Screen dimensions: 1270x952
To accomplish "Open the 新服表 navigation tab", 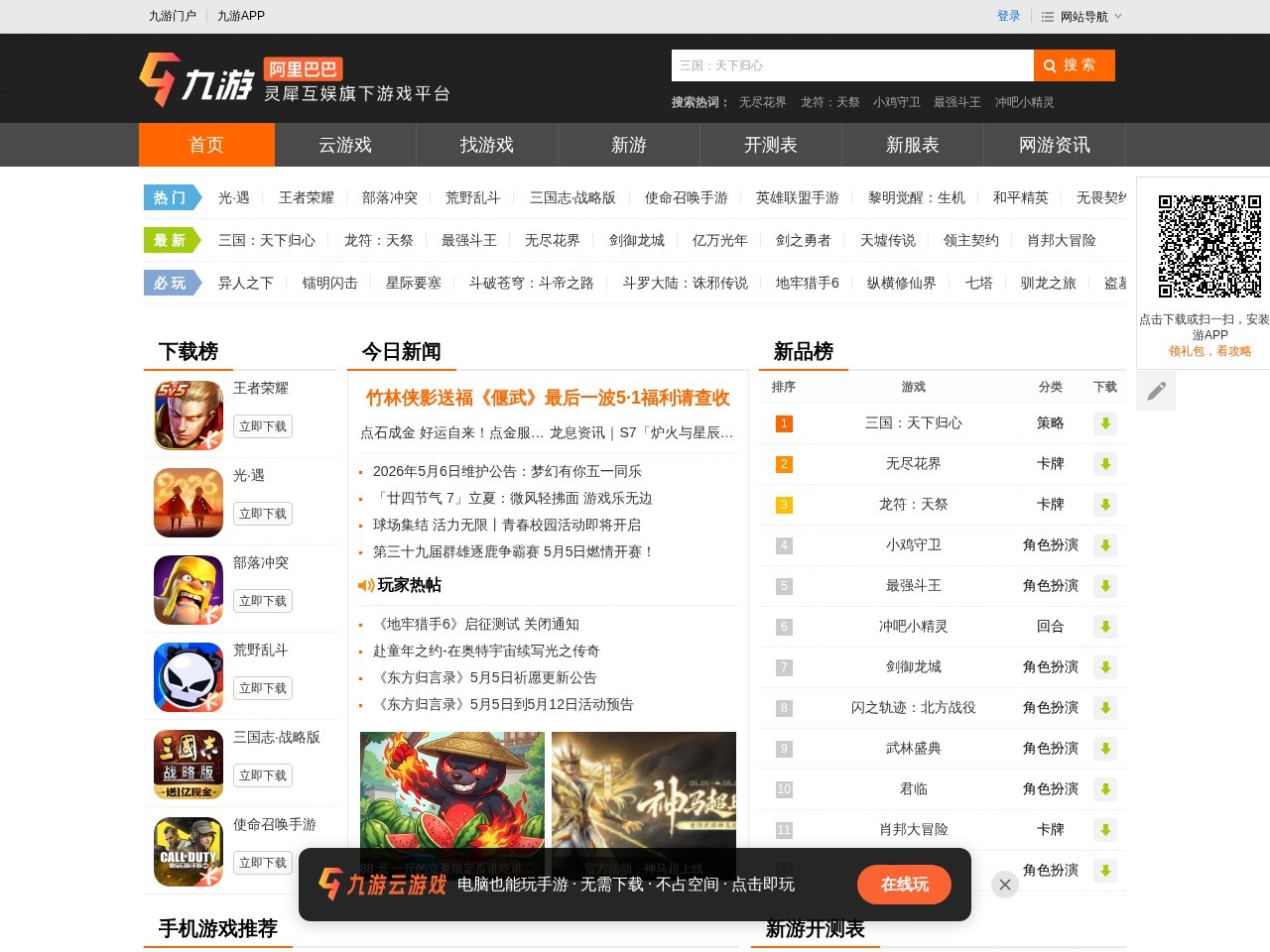I will pos(913,145).
